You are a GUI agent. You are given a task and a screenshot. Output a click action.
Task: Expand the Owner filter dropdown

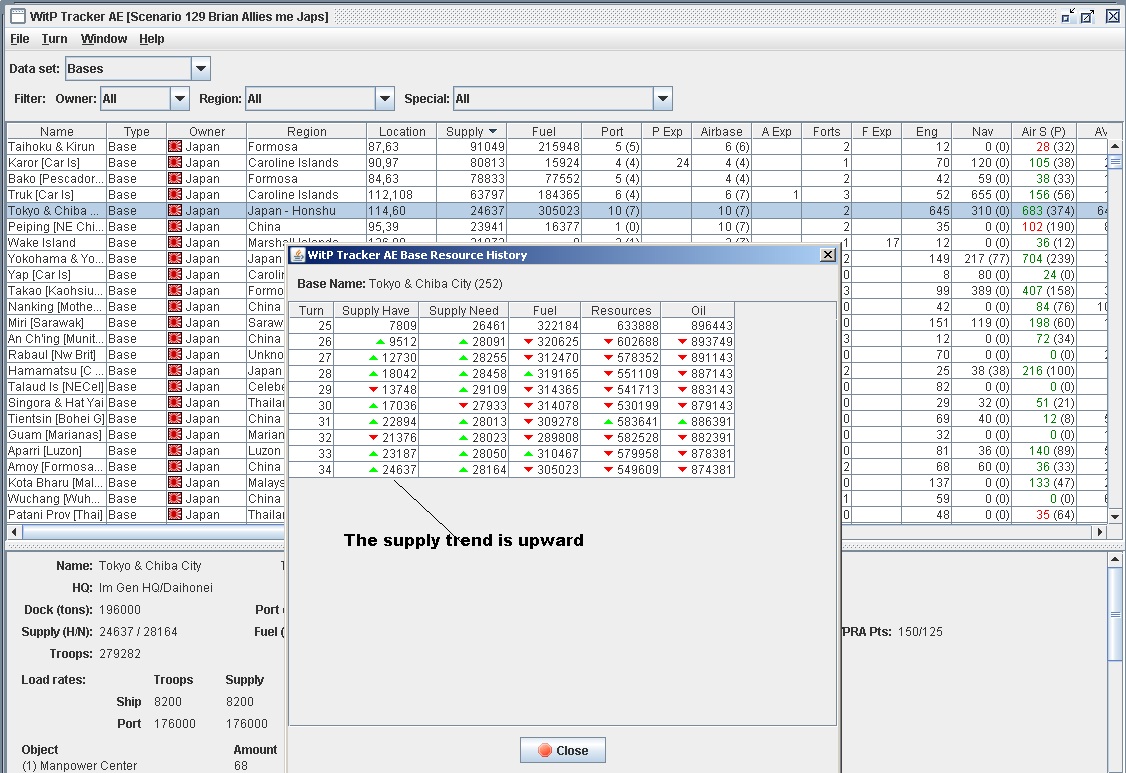[180, 98]
